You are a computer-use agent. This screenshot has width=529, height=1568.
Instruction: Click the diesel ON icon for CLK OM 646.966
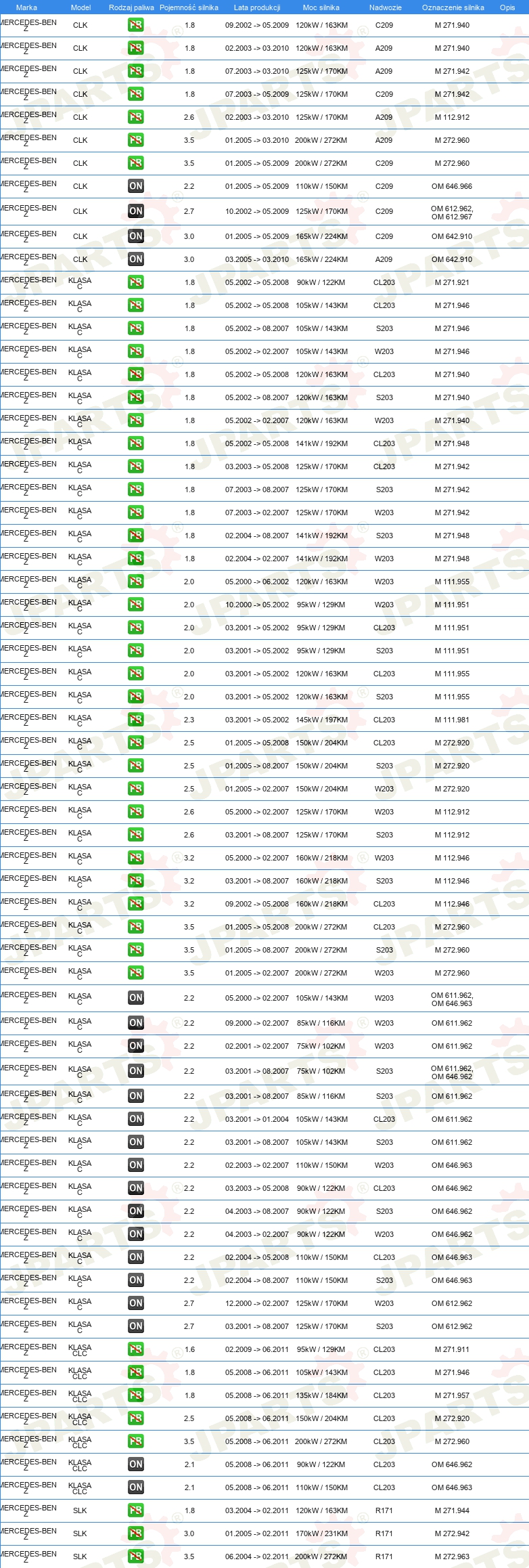136,186
